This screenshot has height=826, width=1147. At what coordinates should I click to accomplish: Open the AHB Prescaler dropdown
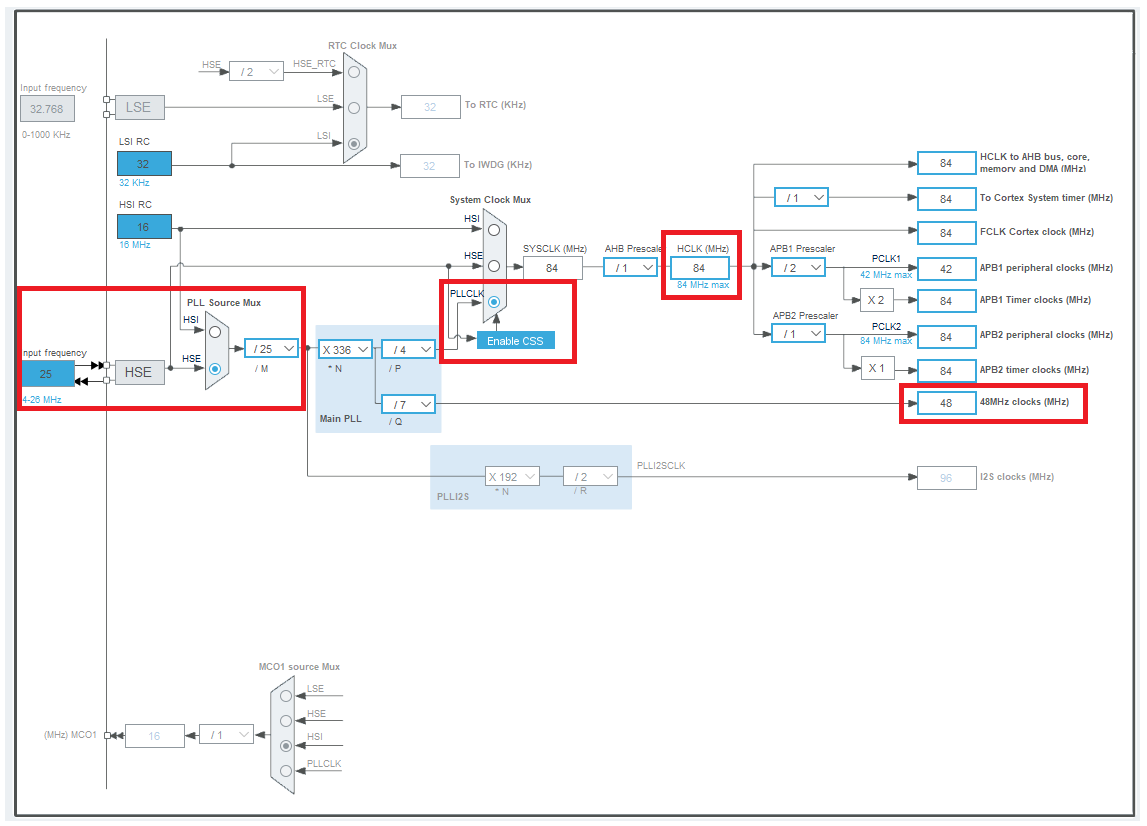point(630,267)
